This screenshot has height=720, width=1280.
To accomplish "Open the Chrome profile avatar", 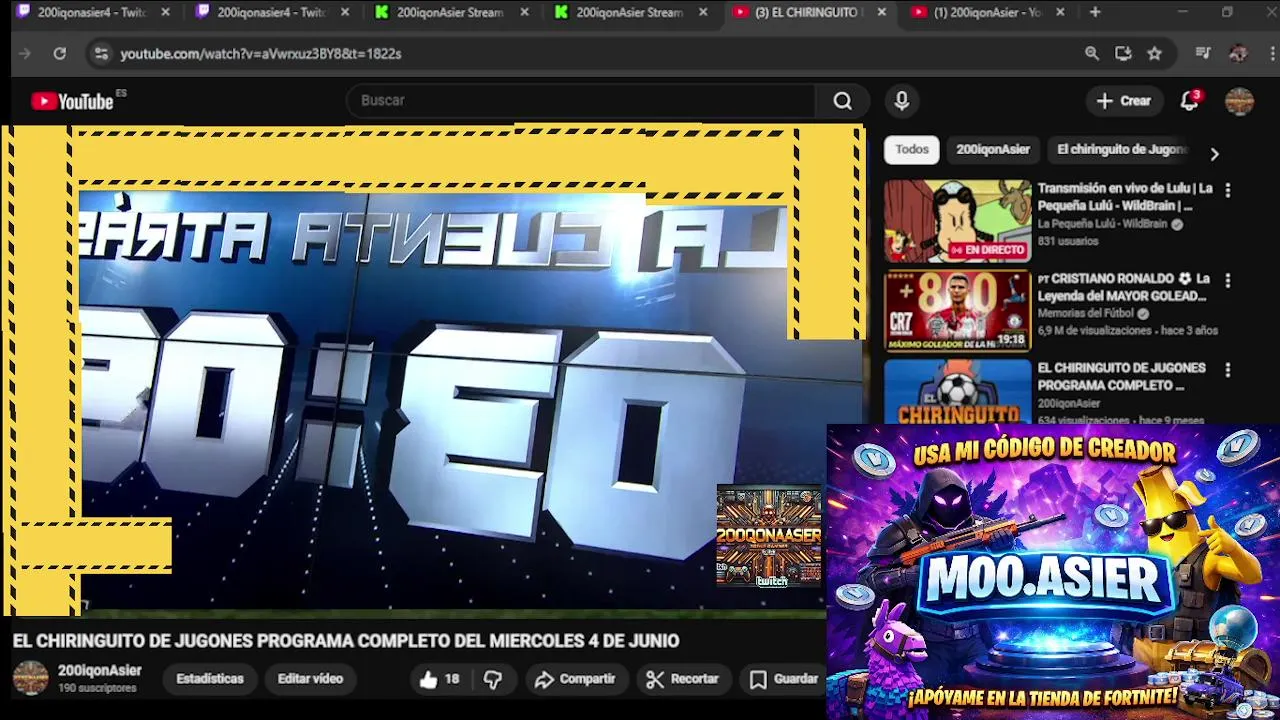I will pos(1238,54).
